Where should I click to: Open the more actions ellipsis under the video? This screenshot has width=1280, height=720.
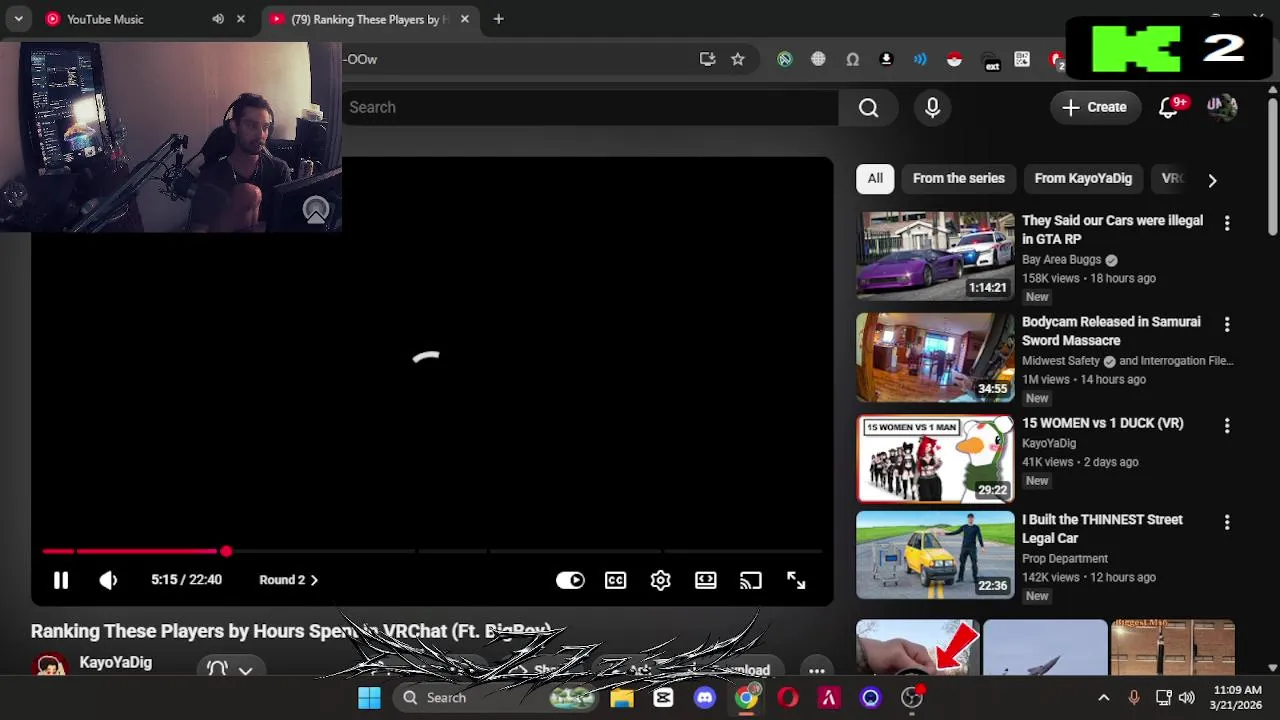(x=817, y=670)
